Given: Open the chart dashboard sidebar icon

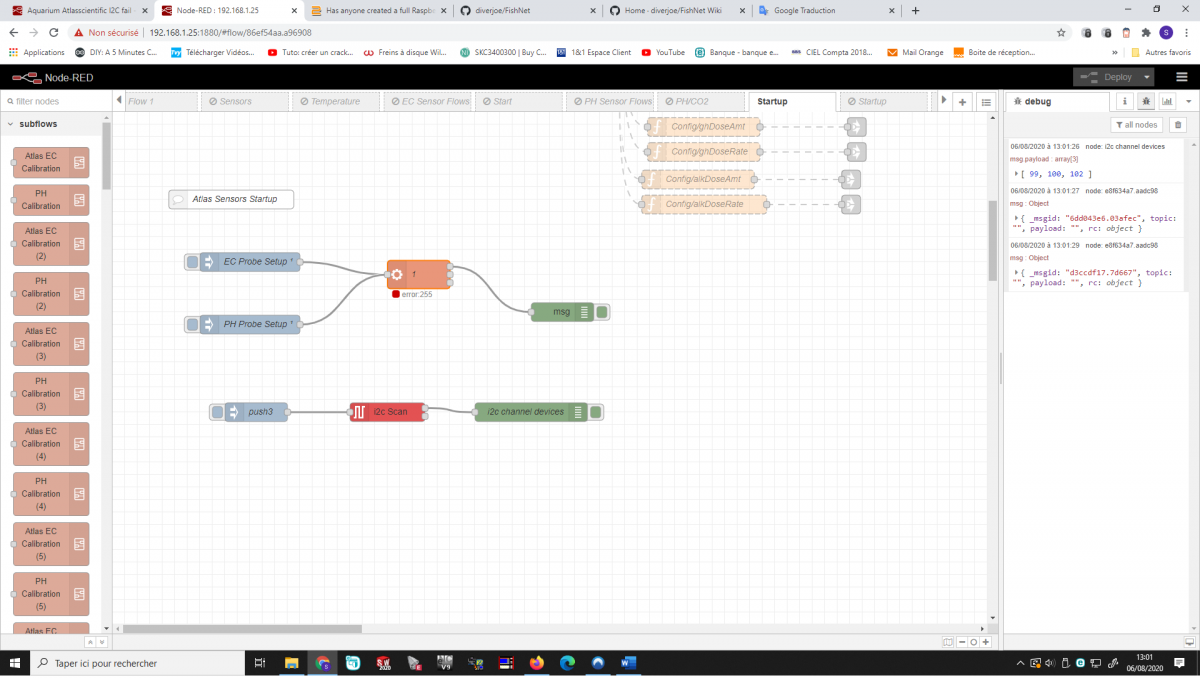Looking at the screenshot, I should coord(1166,101).
